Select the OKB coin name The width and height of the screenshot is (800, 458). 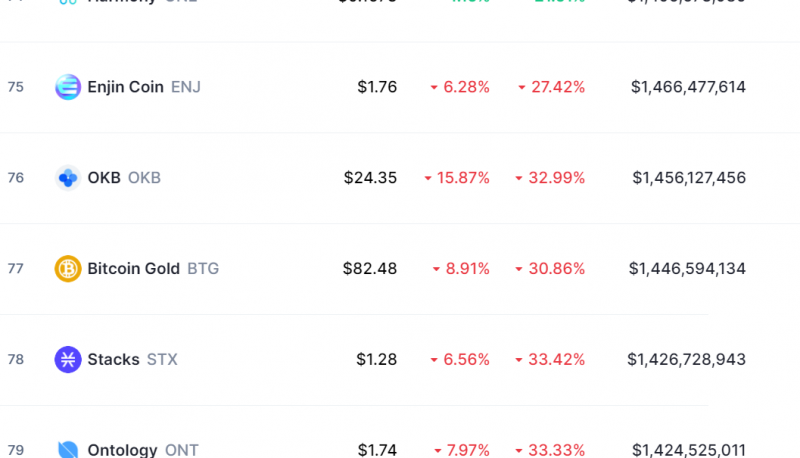pyautogui.click(x=104, y=177)
